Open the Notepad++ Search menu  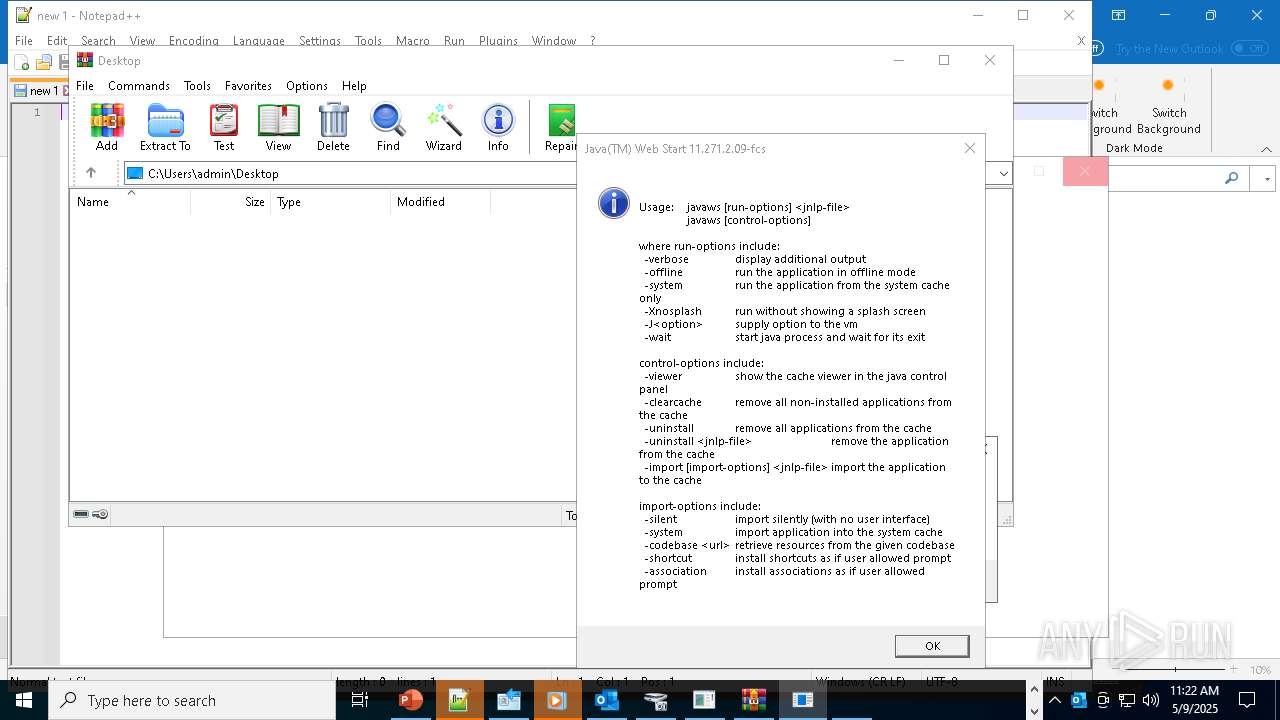click(x=98, y=41)
